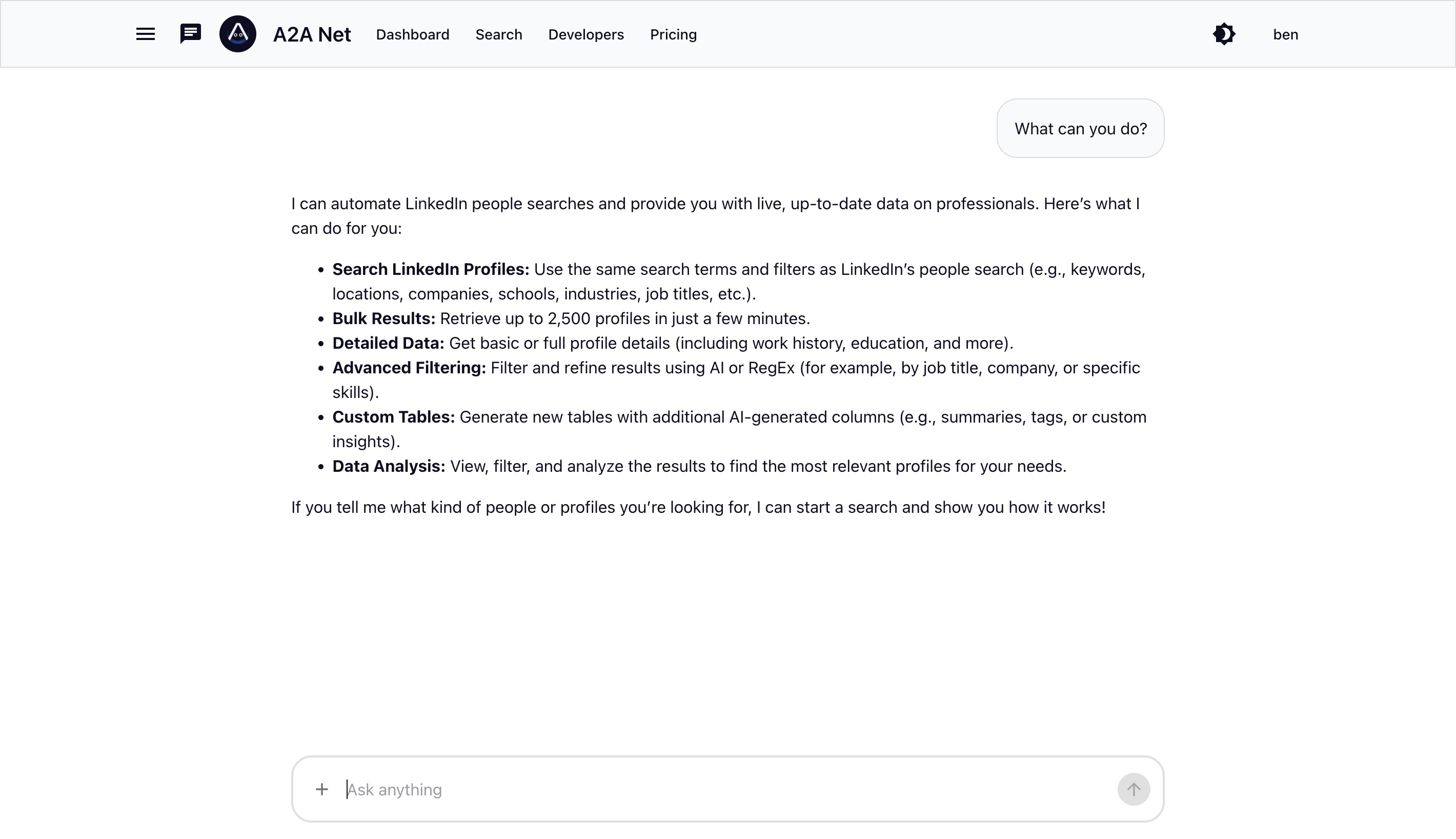Viewport: 1456px width, 839px height.
Task: Go to the Search page
Action: [x=498, y=34]
